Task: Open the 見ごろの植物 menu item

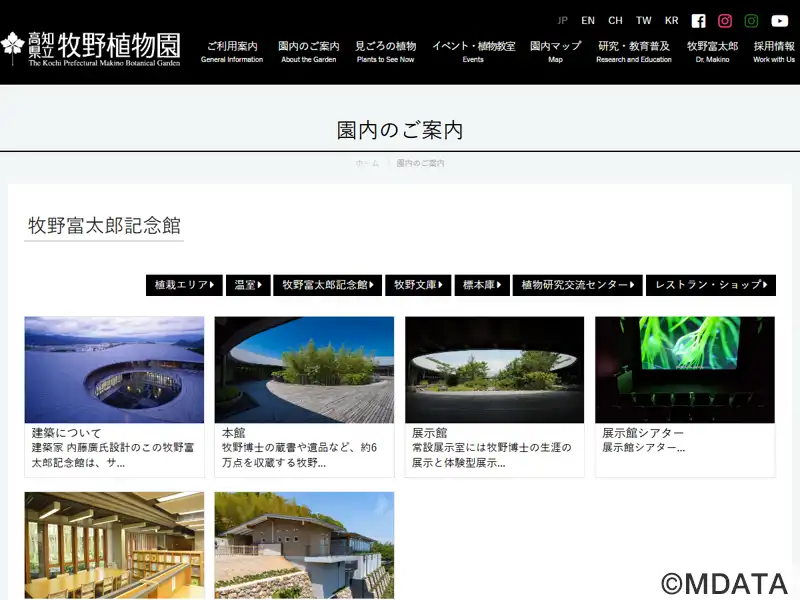Action: point(385,52)
